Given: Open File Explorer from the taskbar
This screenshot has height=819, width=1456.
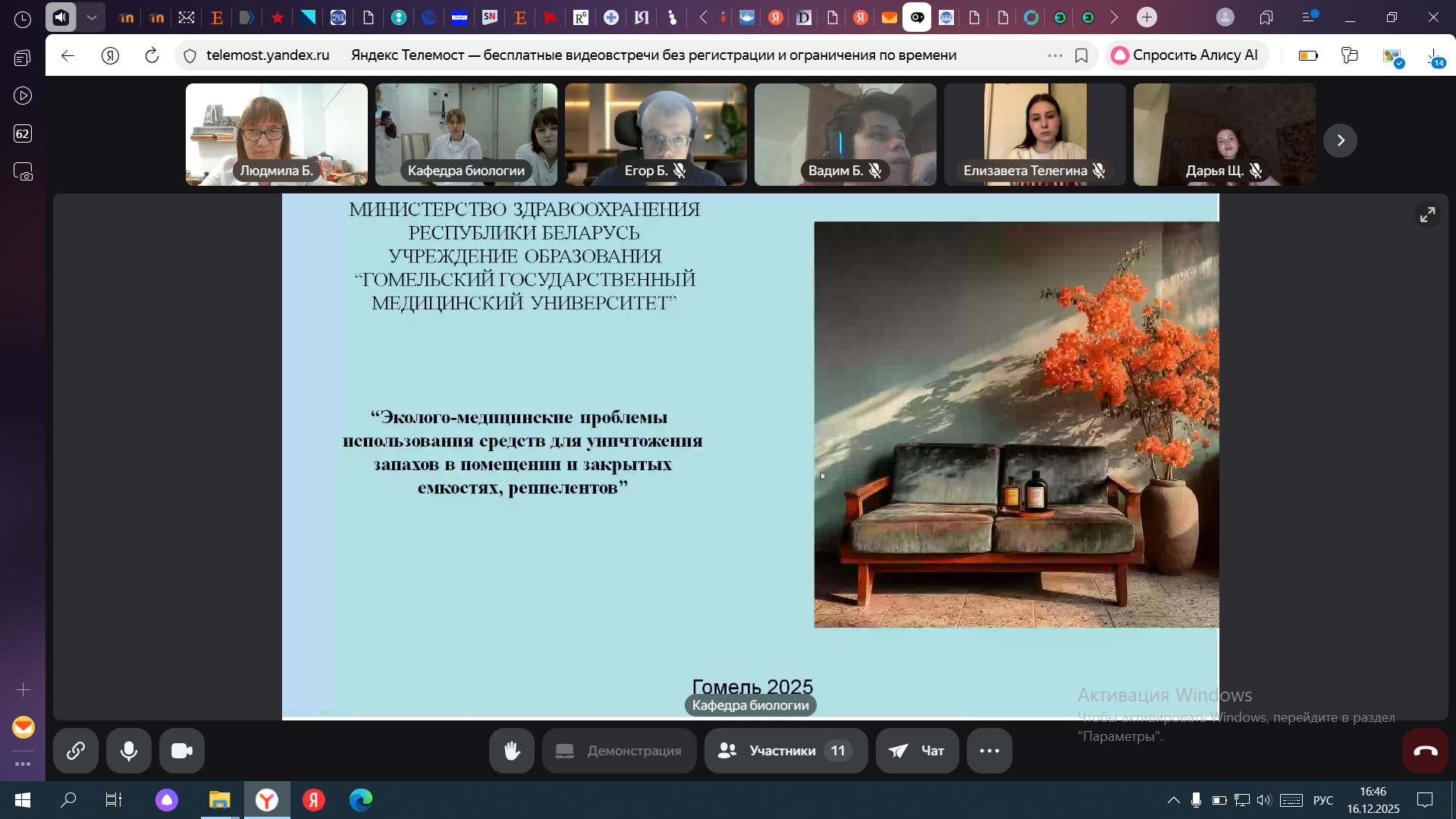Looking at the screenshot, I should pyautogui.click(x=220, y=800).
